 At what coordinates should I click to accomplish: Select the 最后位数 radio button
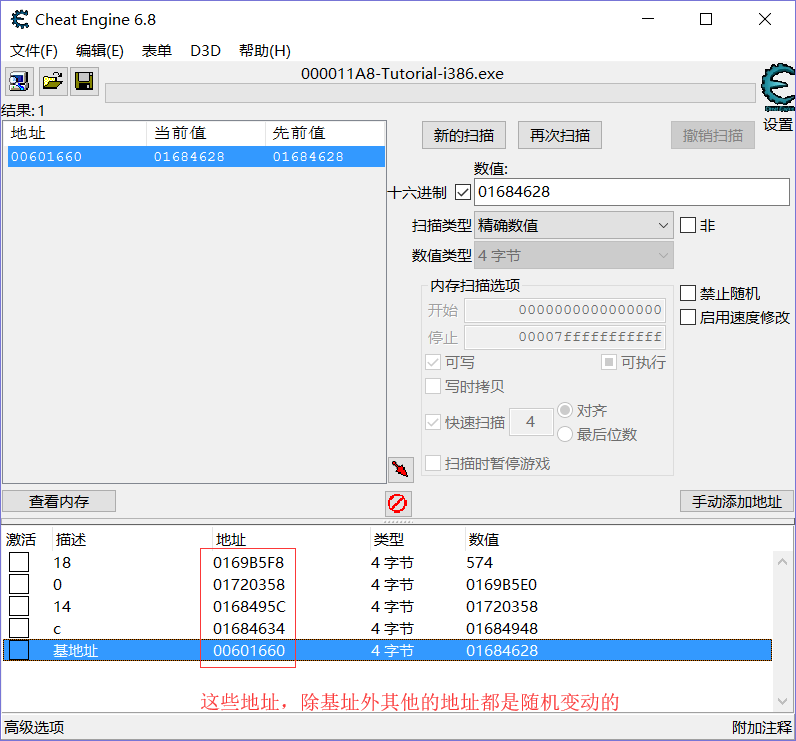point(565,434)
